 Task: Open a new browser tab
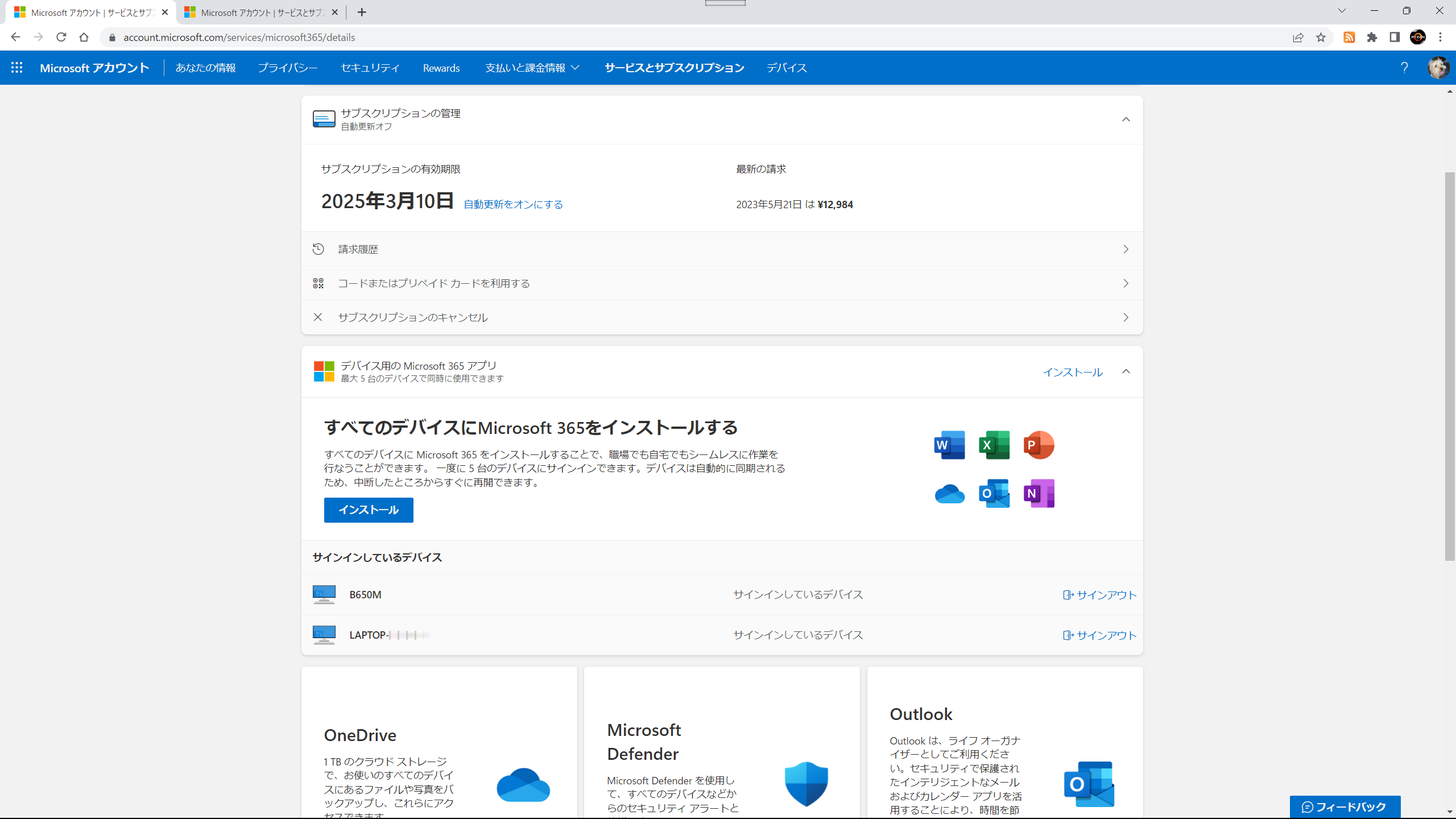point(362,12)
